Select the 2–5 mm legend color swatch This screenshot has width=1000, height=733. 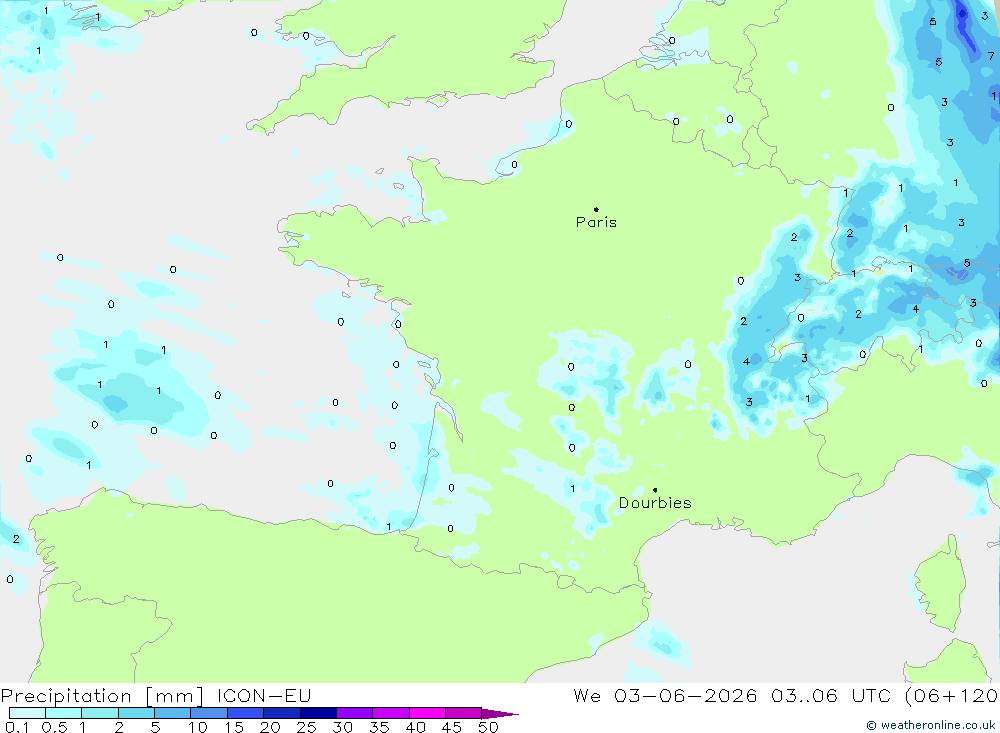[x=136, y=713]
